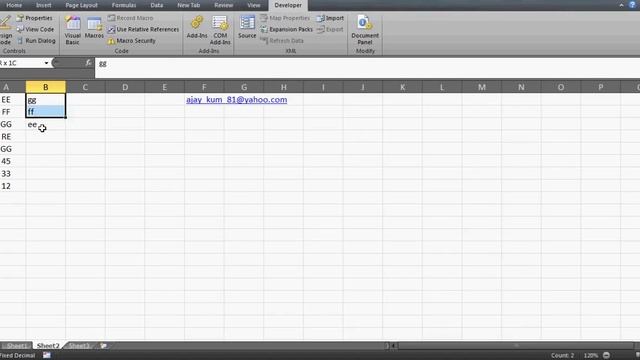Toggle Use Relative References

tap(143, 29)
